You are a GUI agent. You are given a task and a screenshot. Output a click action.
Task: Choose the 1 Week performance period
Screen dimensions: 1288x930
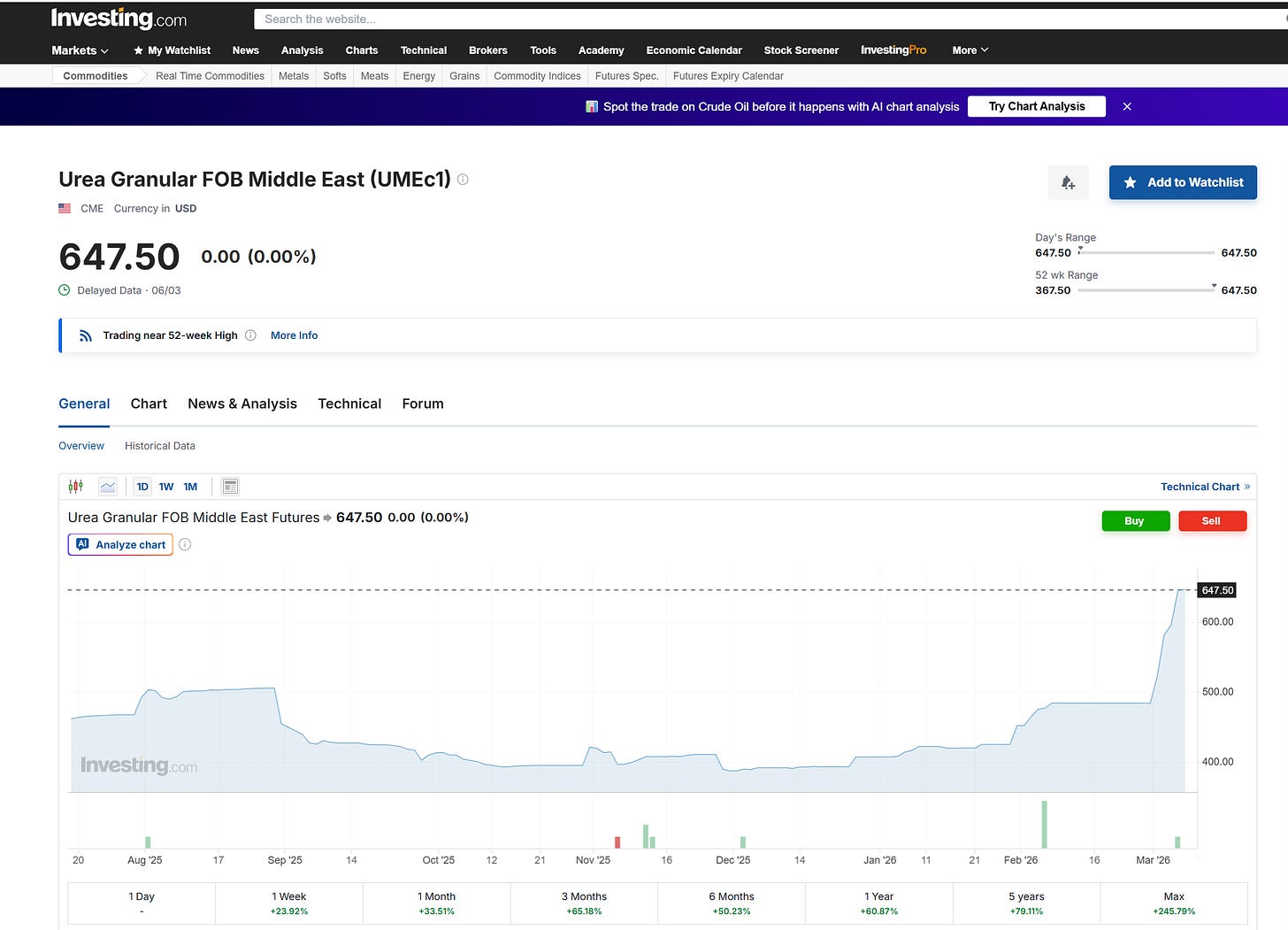tap(289, 903)
